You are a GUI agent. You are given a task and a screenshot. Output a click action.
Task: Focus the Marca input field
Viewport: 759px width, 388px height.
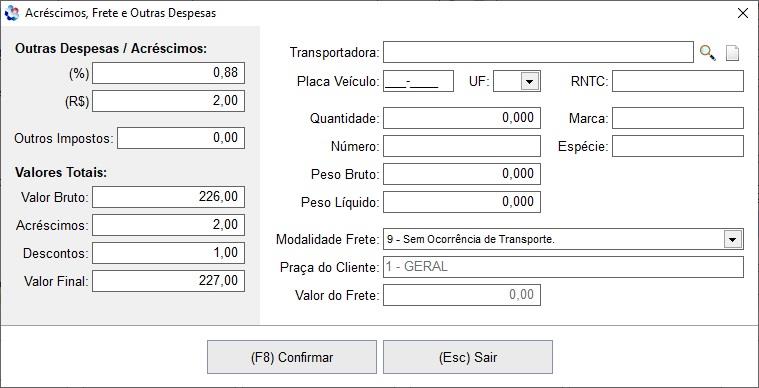pos(678,118)
